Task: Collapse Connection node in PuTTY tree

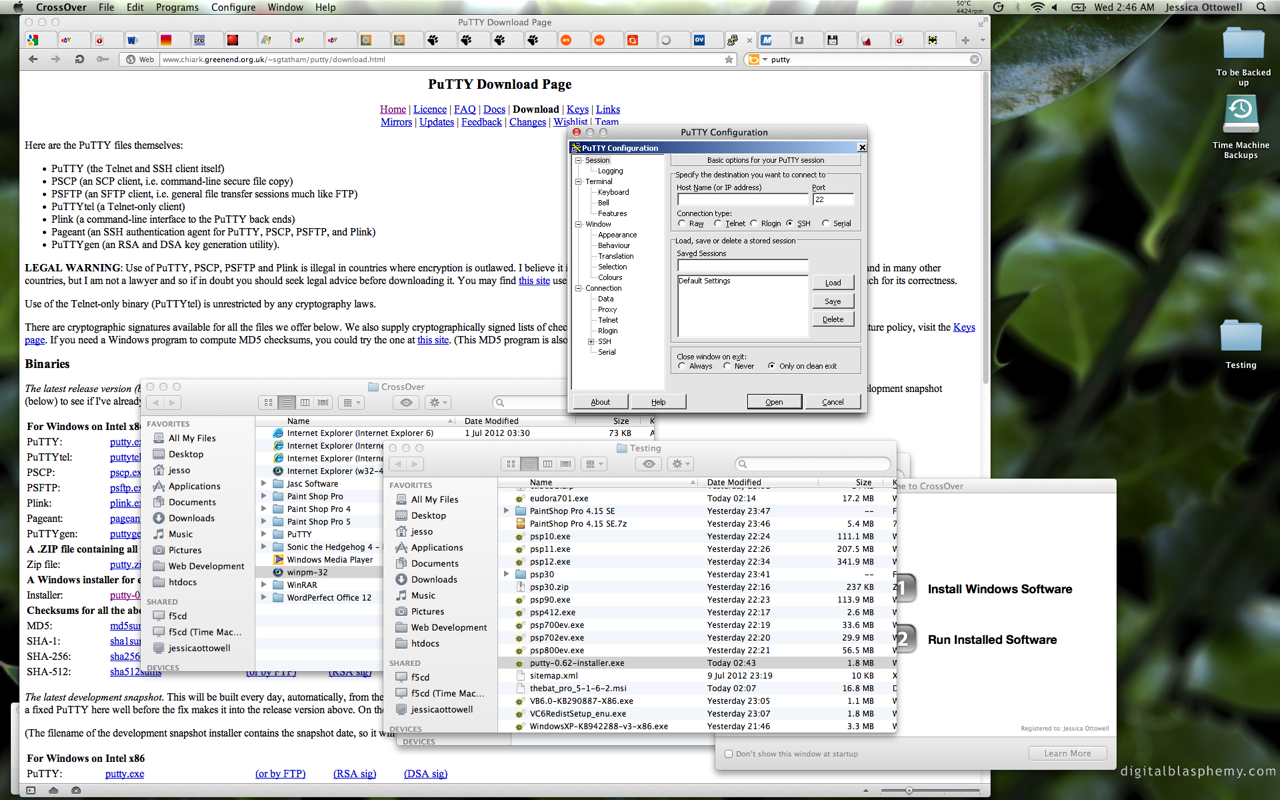Action: tap(578, 288)
